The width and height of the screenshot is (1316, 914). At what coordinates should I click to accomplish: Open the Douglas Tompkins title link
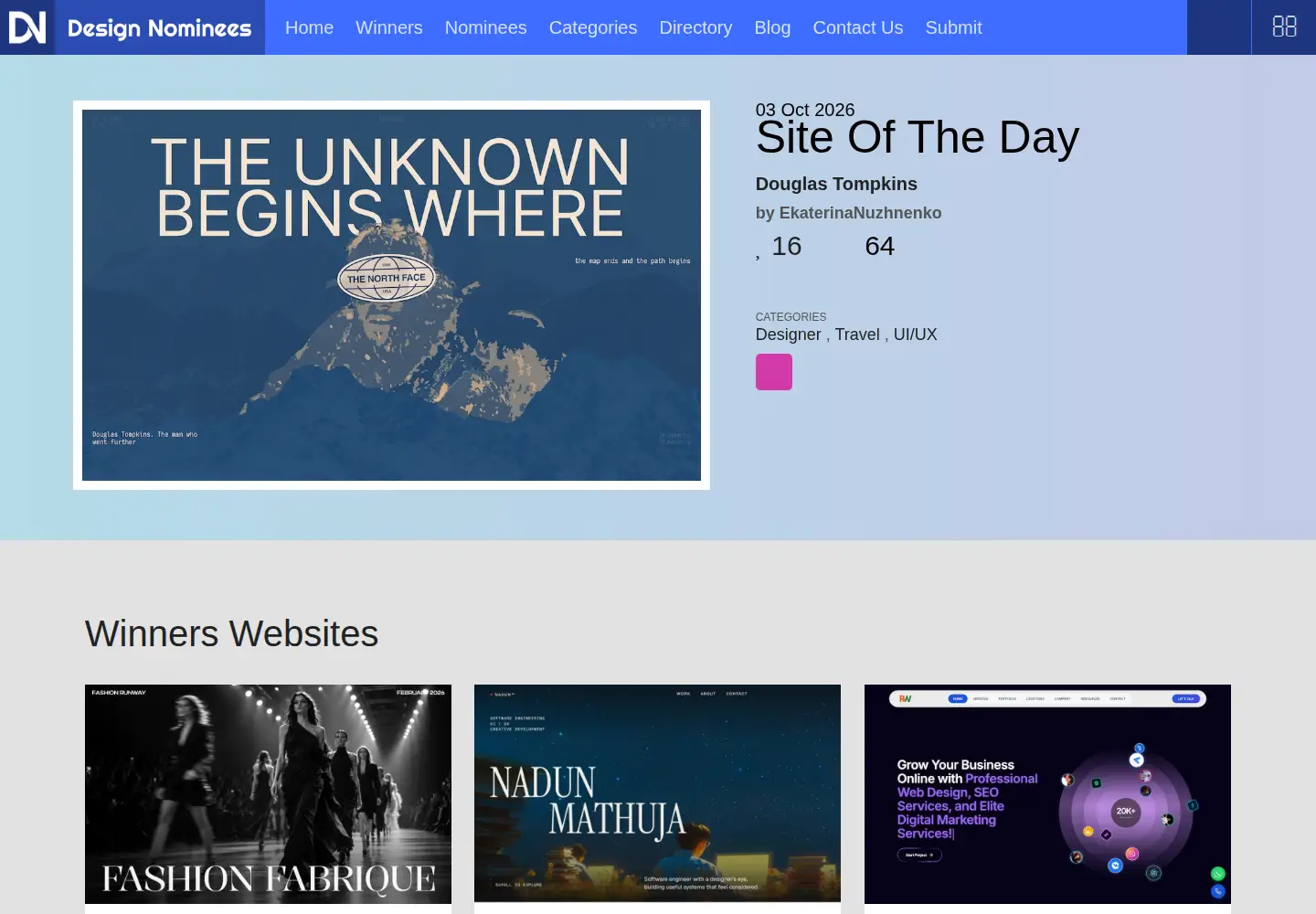tap(836, 184)
